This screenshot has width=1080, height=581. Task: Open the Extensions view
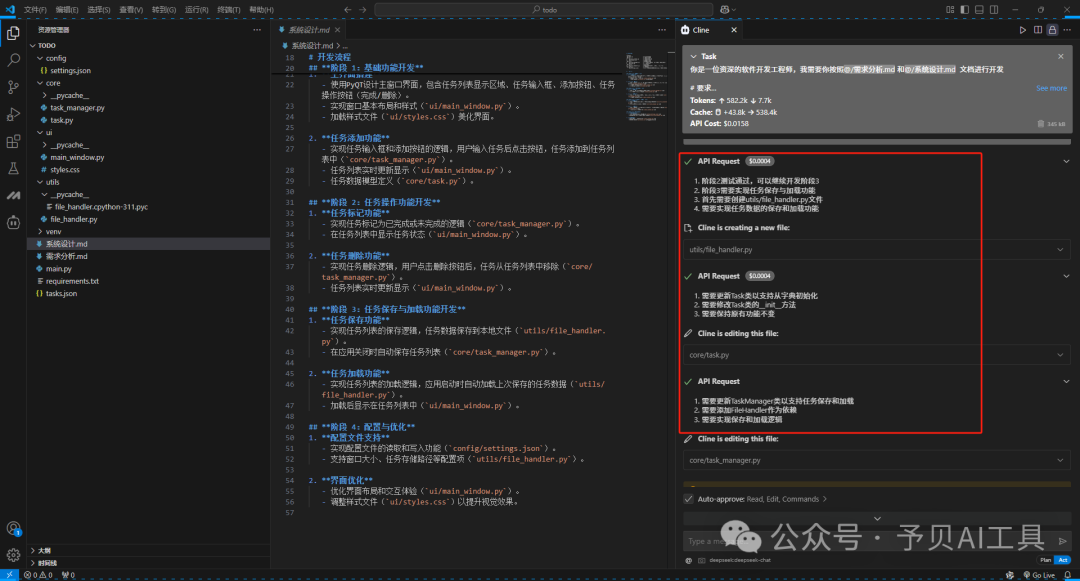[13, 141]
